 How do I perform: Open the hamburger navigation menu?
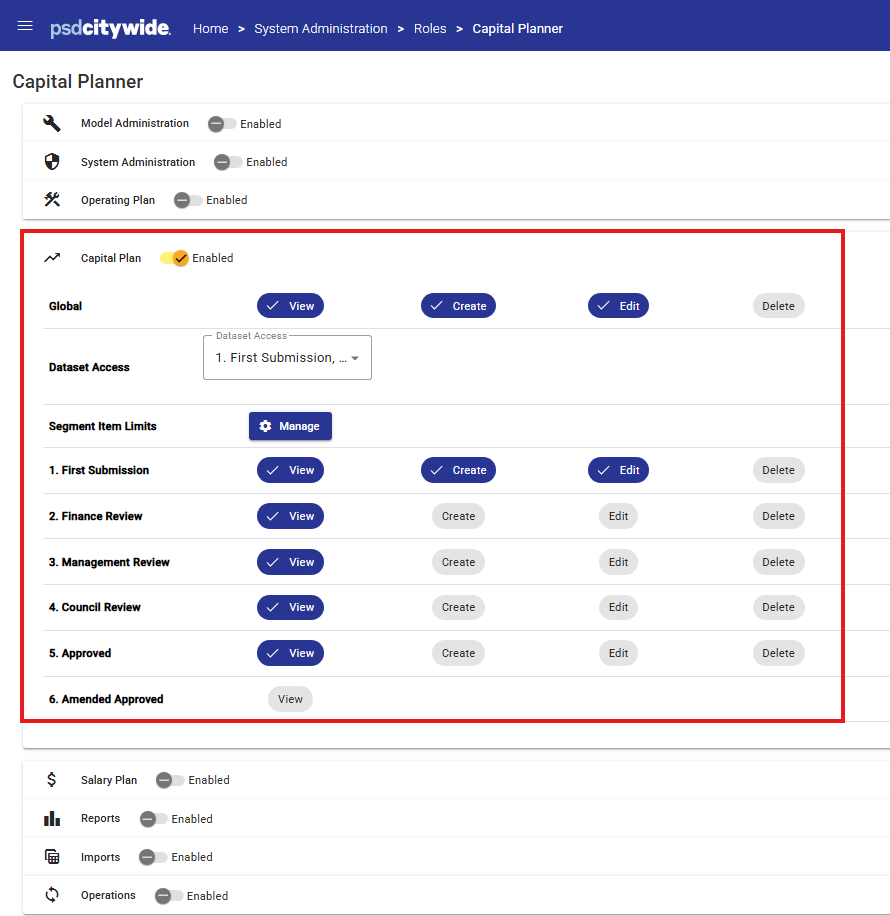click(25, 26)
